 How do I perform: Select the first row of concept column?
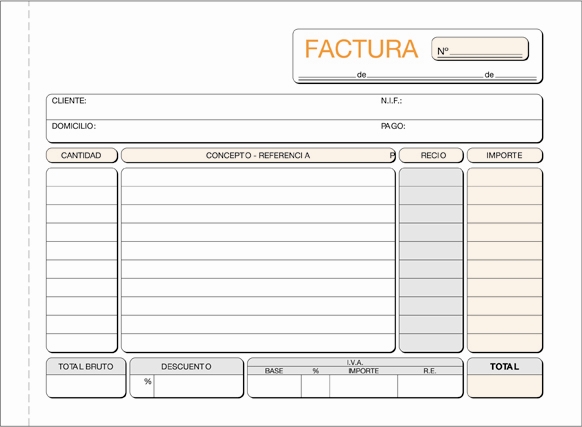(258, 177)
